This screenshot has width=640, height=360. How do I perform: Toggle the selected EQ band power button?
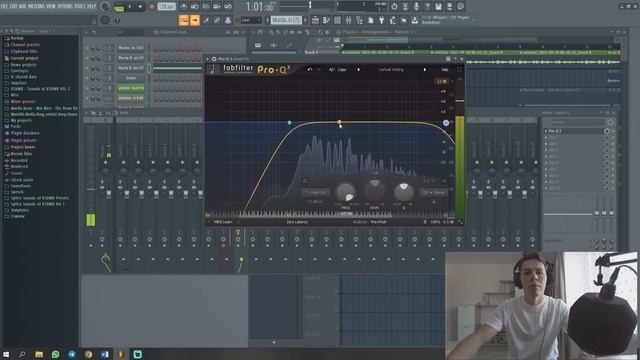click(x=305, y=181)
